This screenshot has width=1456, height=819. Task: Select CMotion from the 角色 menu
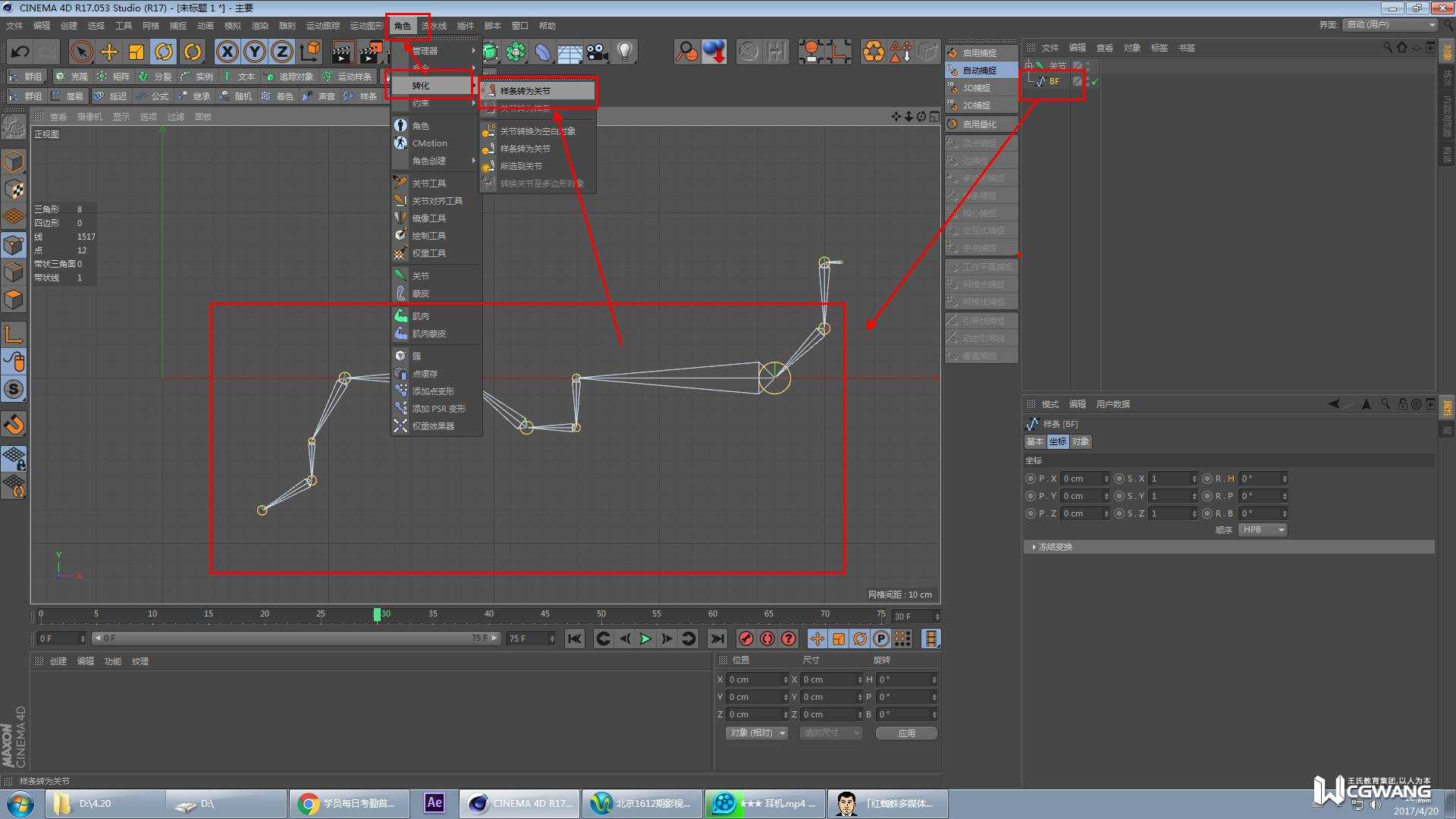click(x=429, y=143)
